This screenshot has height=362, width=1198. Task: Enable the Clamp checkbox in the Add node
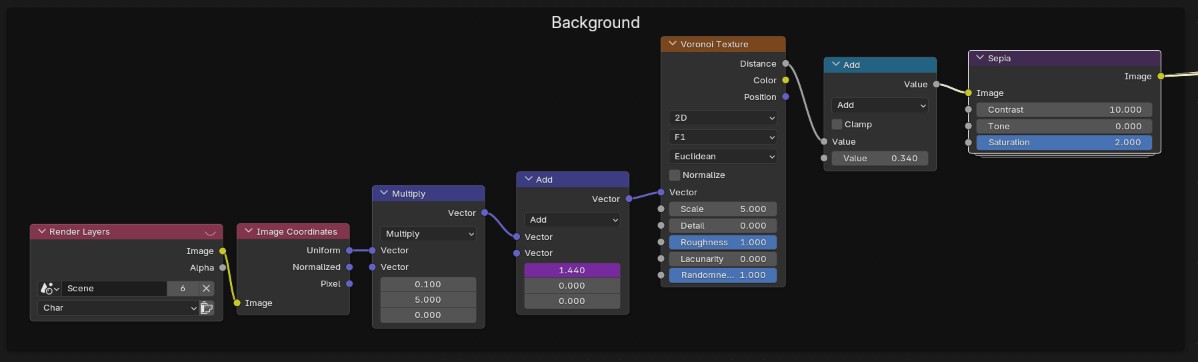coord(837,124)
